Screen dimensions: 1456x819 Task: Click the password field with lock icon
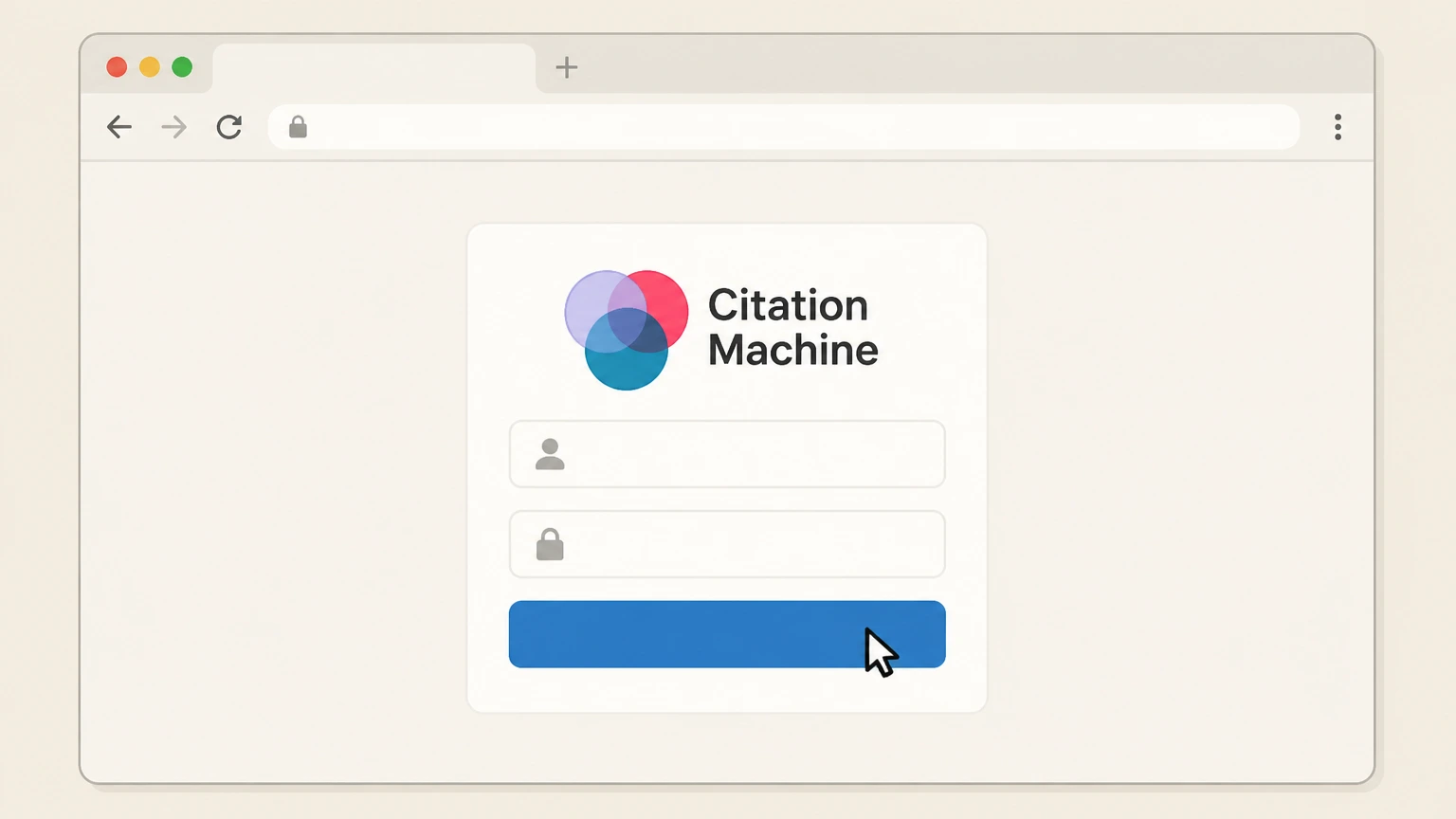tap(727, 544)
